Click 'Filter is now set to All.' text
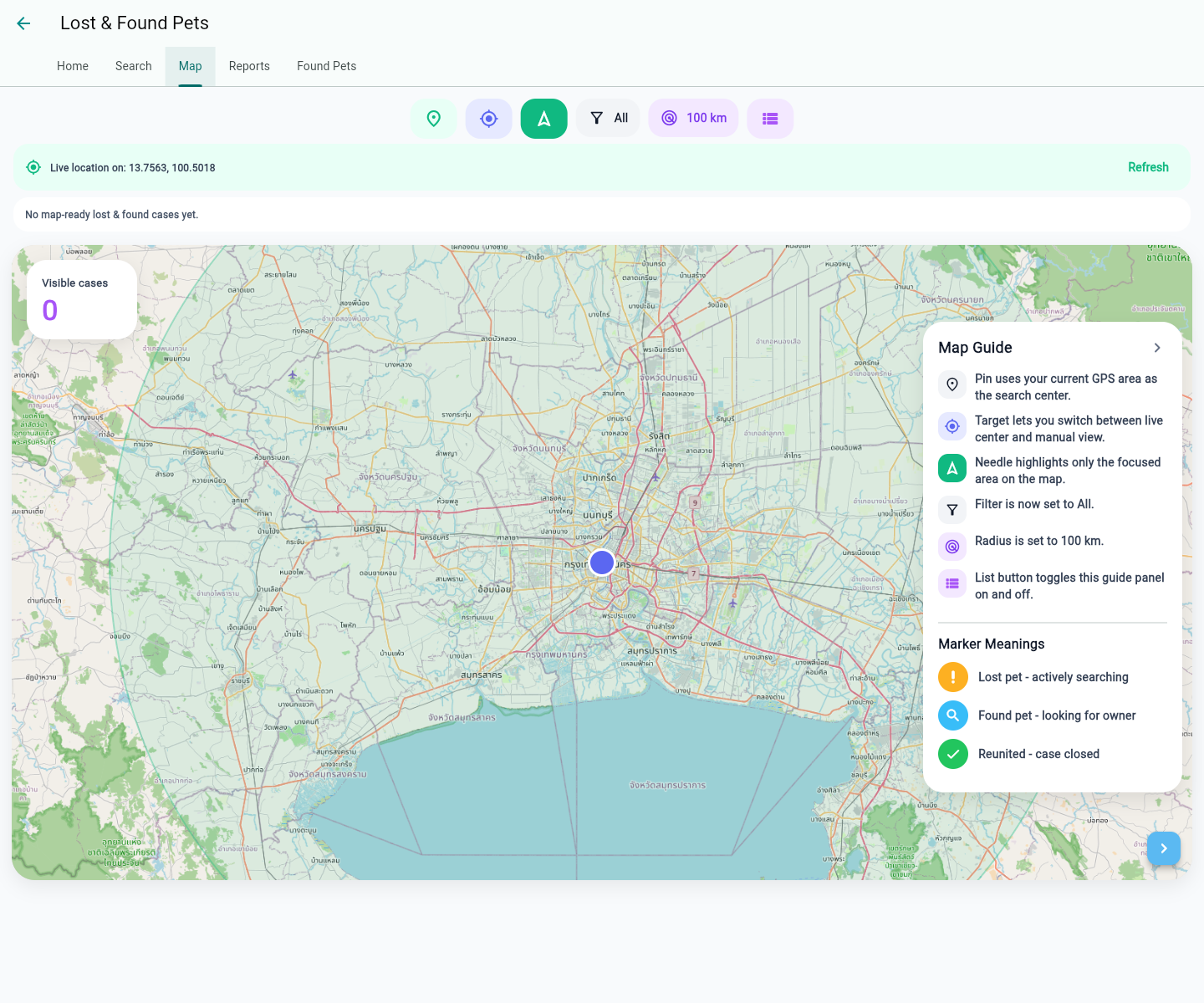Screen dimensions: 1204x1003 [1034, 504]
